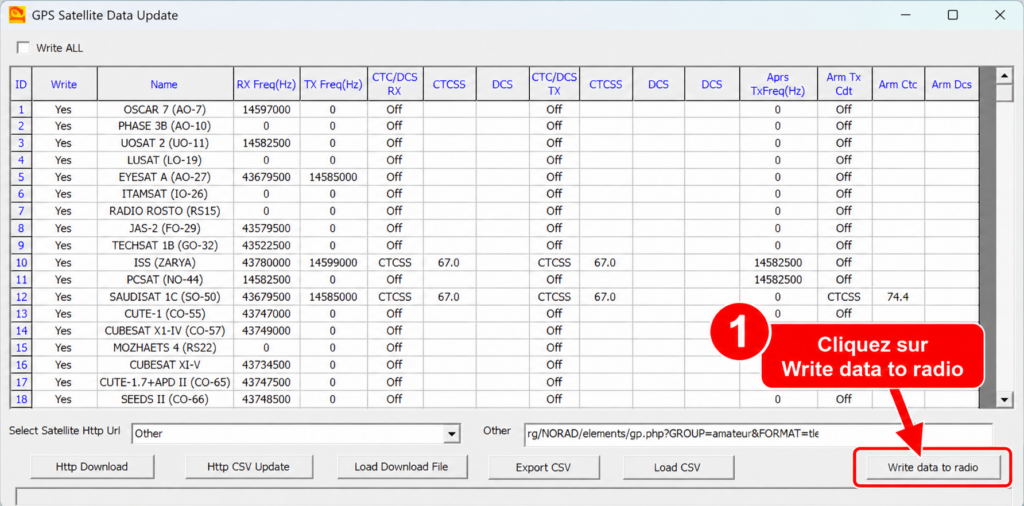Click Write data to radio button

pos(933,467)
